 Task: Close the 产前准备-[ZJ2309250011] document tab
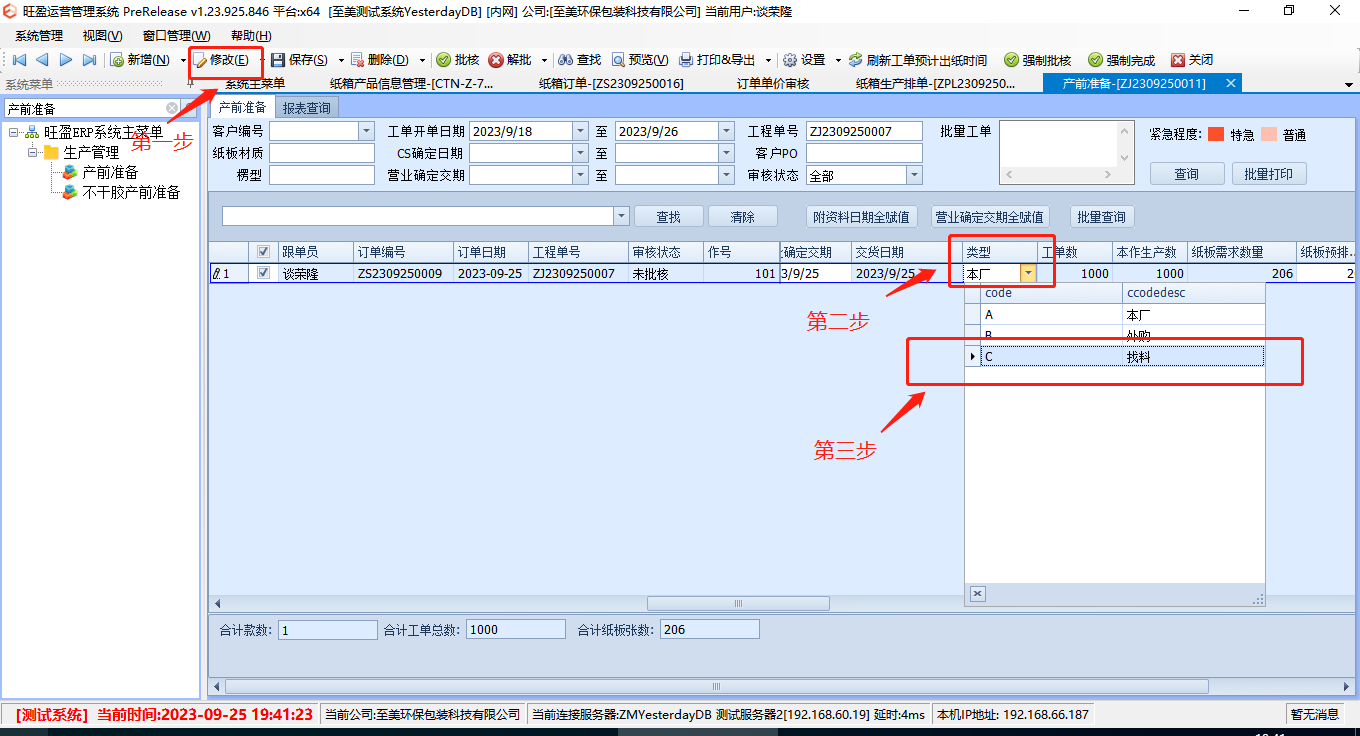pyautogui.click(x=1231, y=83)
